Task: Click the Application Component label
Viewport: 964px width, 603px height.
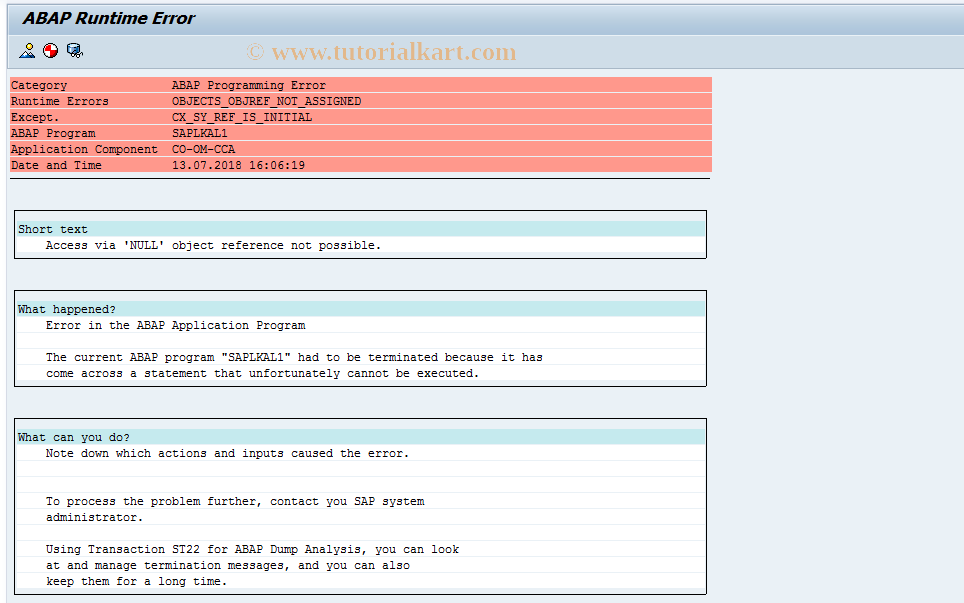Action: (x=84, y=149)
